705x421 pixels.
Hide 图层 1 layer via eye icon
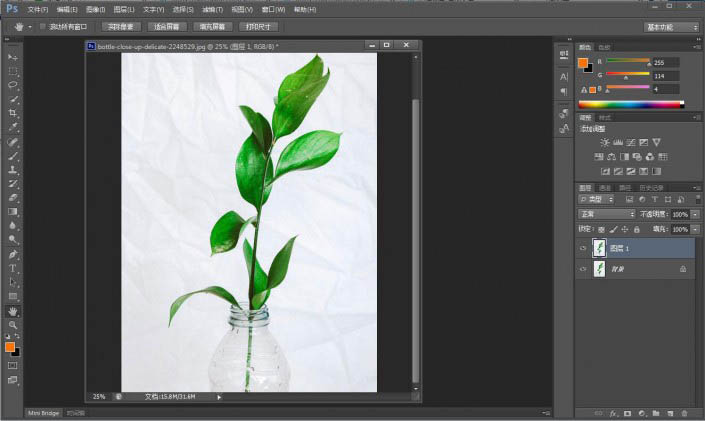583,248
